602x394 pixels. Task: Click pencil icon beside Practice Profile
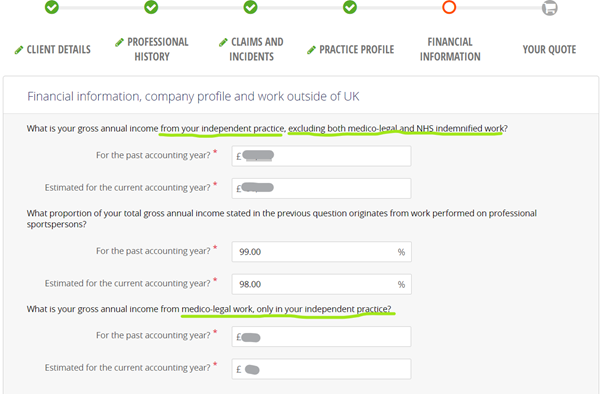pyautogui.click(x=311, y=50)
